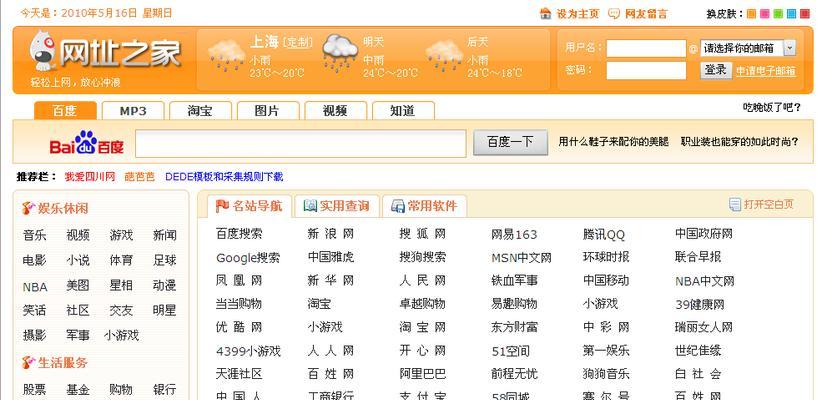The image size is (822, 400).
Task: Click the book icon on 实用查询 tab
Action: click(x=310, y=206)
